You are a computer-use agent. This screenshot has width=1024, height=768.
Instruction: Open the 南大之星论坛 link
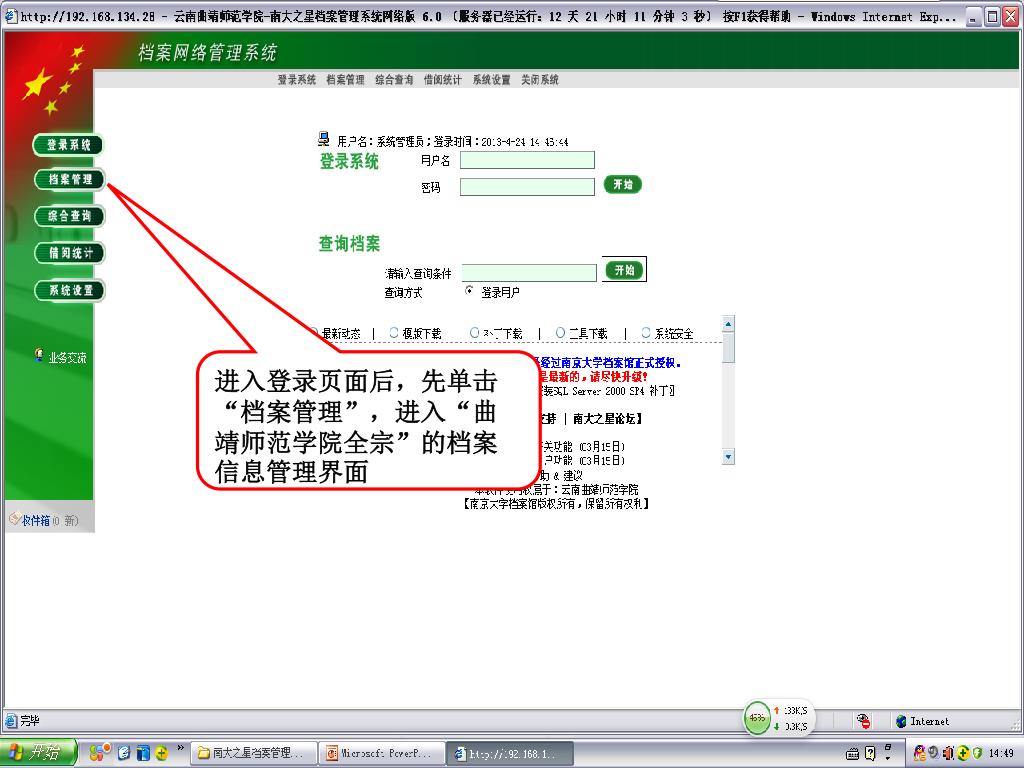tap(605, 419)
